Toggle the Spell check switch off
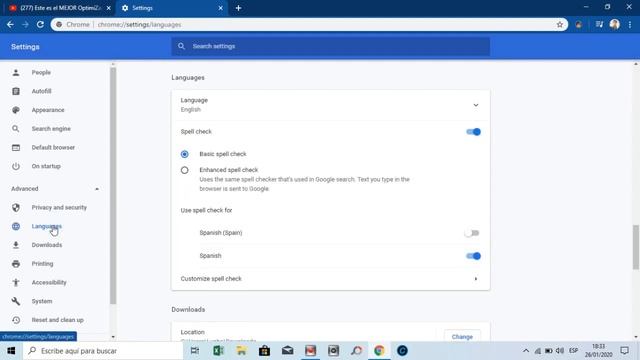 [x=473, y=131]
